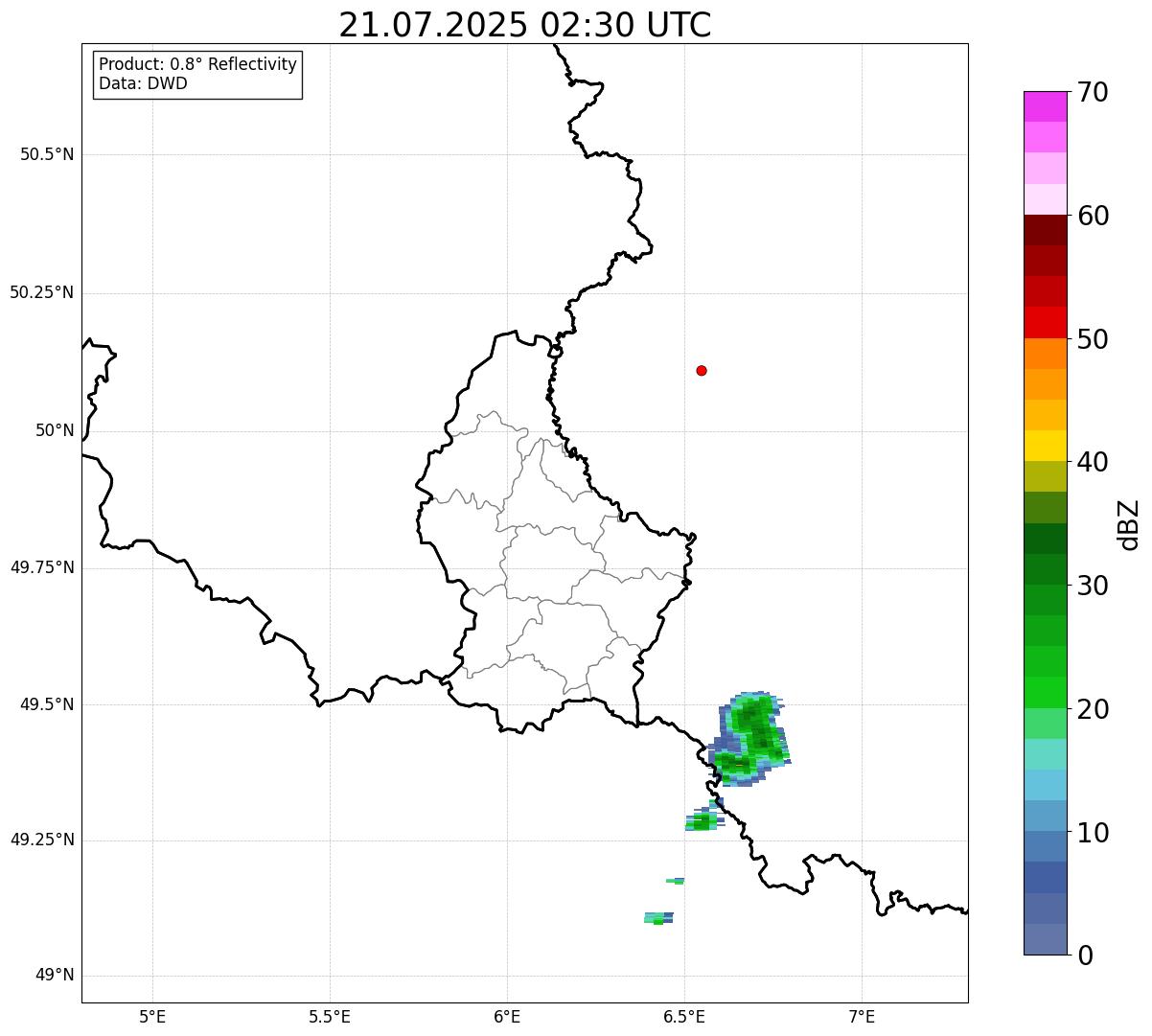1152x1036 pixels.
Task: Click the colorbar tick label 0
Action: [1084, 955]
